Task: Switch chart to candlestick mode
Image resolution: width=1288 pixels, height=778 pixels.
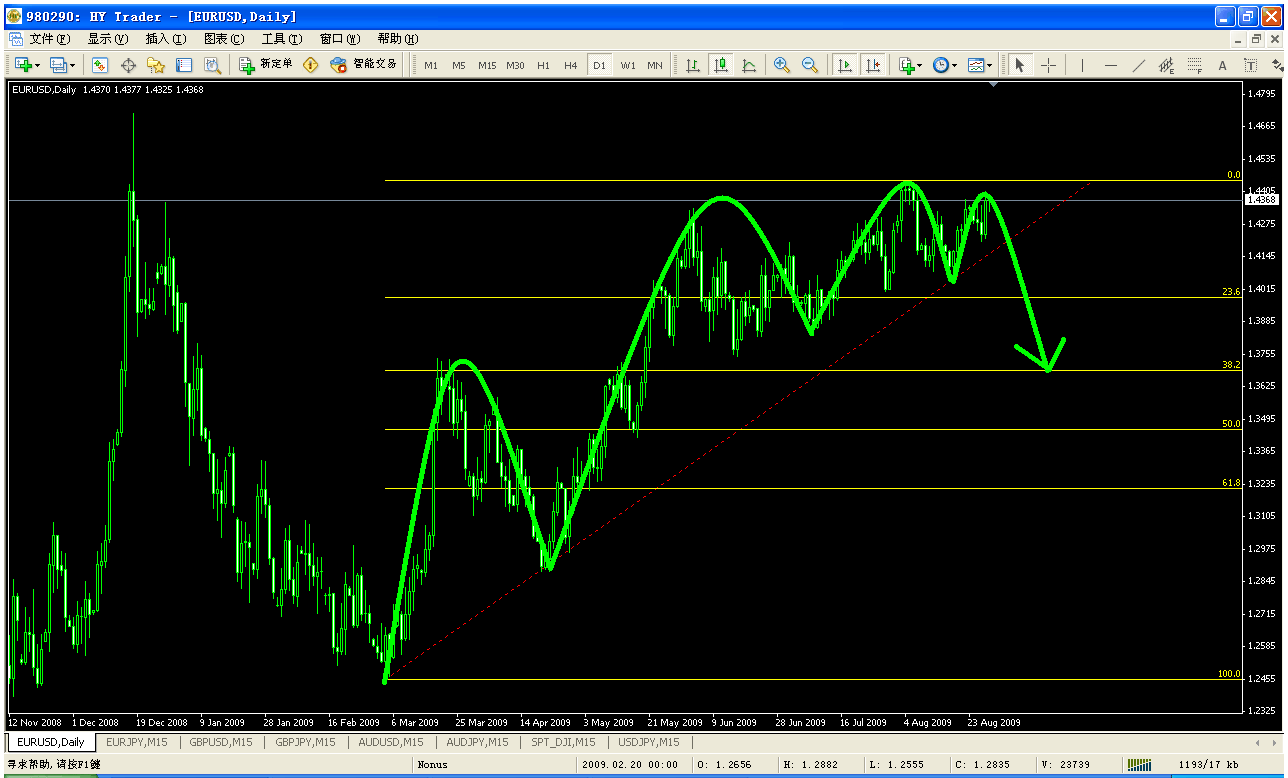Action: pyautogui.click(x=721, y=65)
